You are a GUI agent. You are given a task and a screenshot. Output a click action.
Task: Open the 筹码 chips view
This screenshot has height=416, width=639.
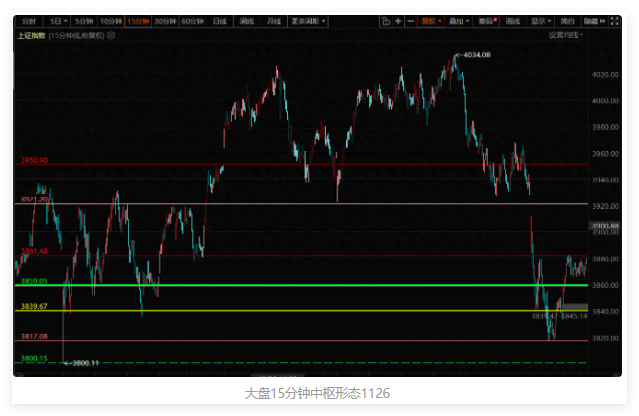[486, 20]
